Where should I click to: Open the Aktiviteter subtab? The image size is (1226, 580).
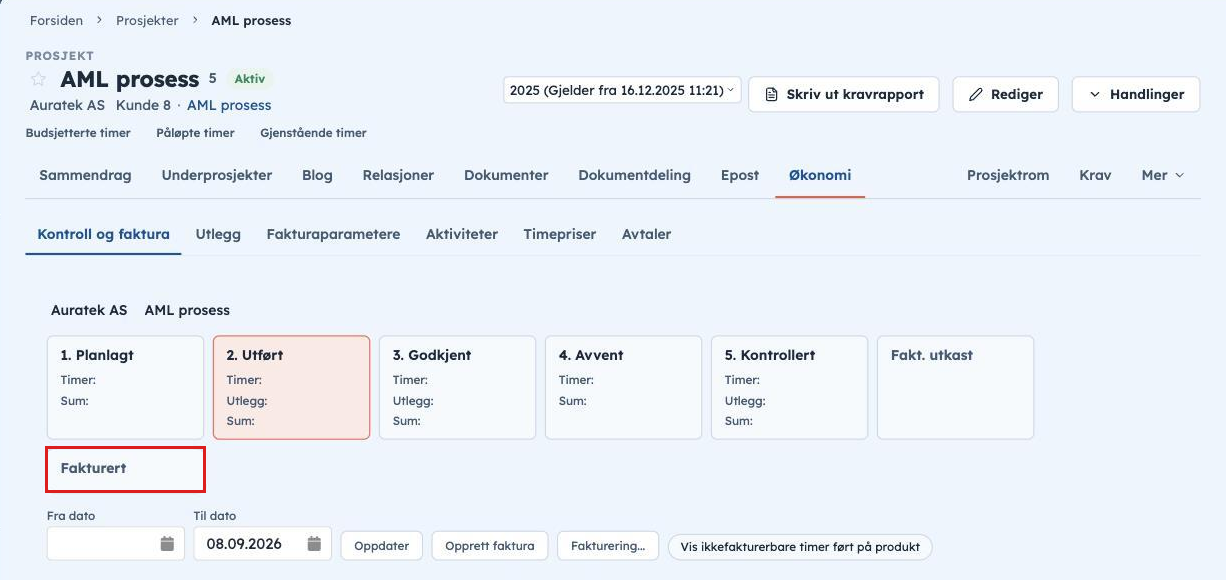(x=462, y=234)
